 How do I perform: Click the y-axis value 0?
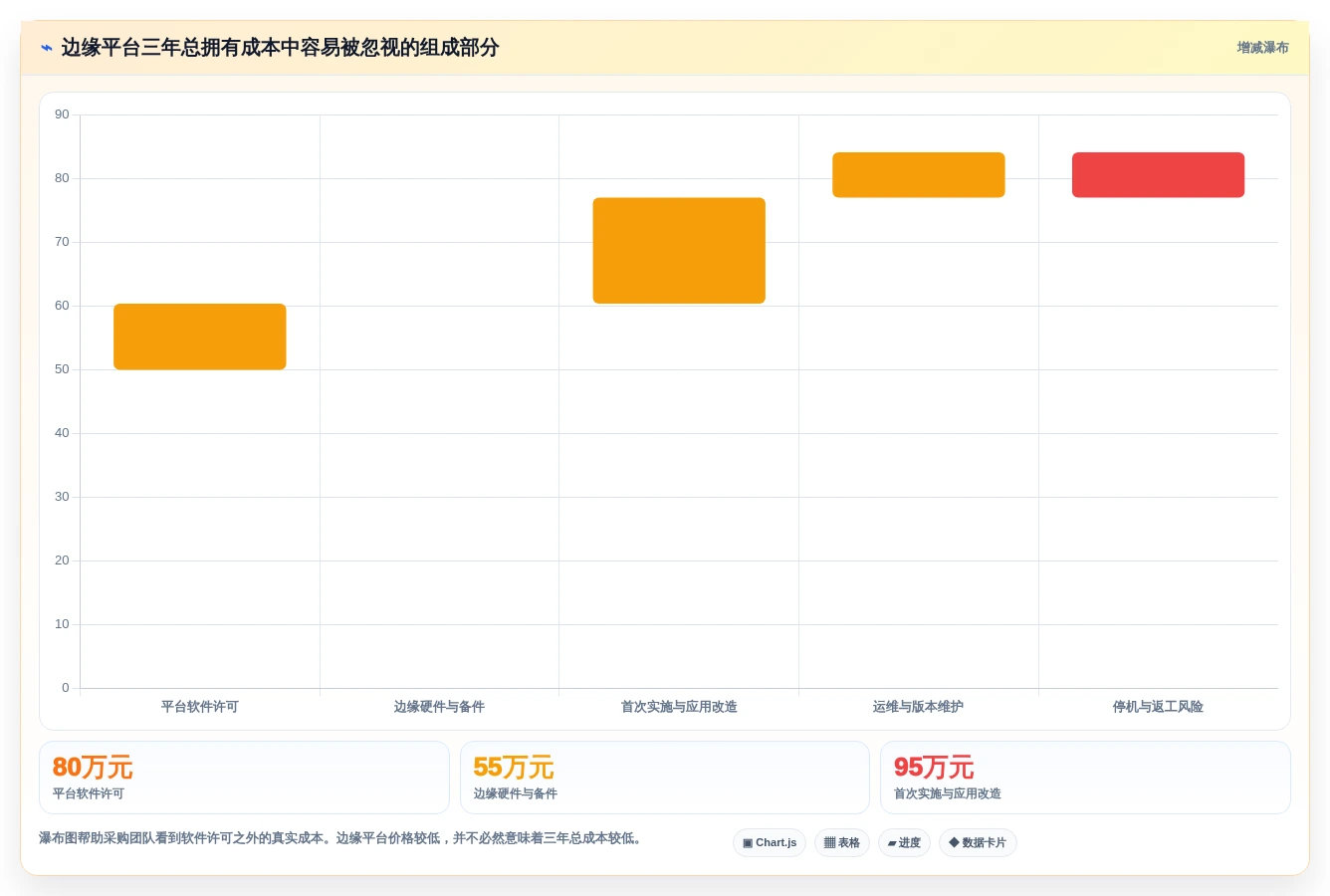(66, 688)
